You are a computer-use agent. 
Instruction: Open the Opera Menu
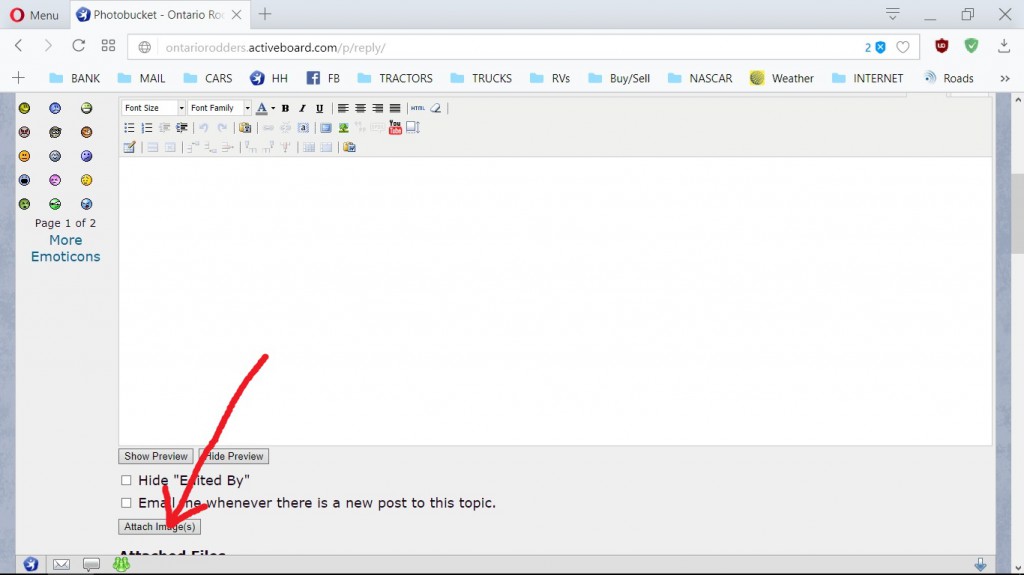point(34,15)
